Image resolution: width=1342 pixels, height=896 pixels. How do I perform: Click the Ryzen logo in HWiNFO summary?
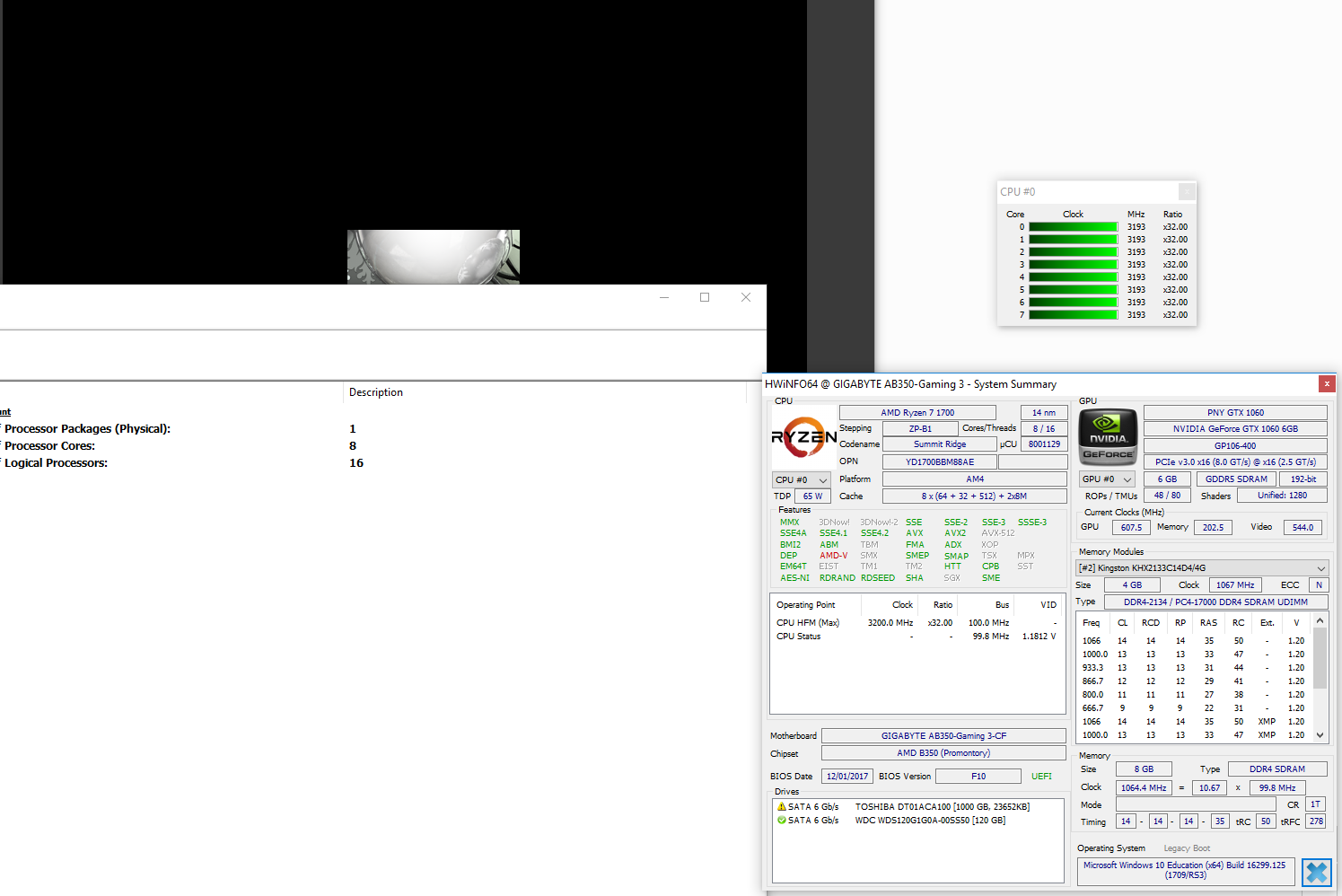804,437
